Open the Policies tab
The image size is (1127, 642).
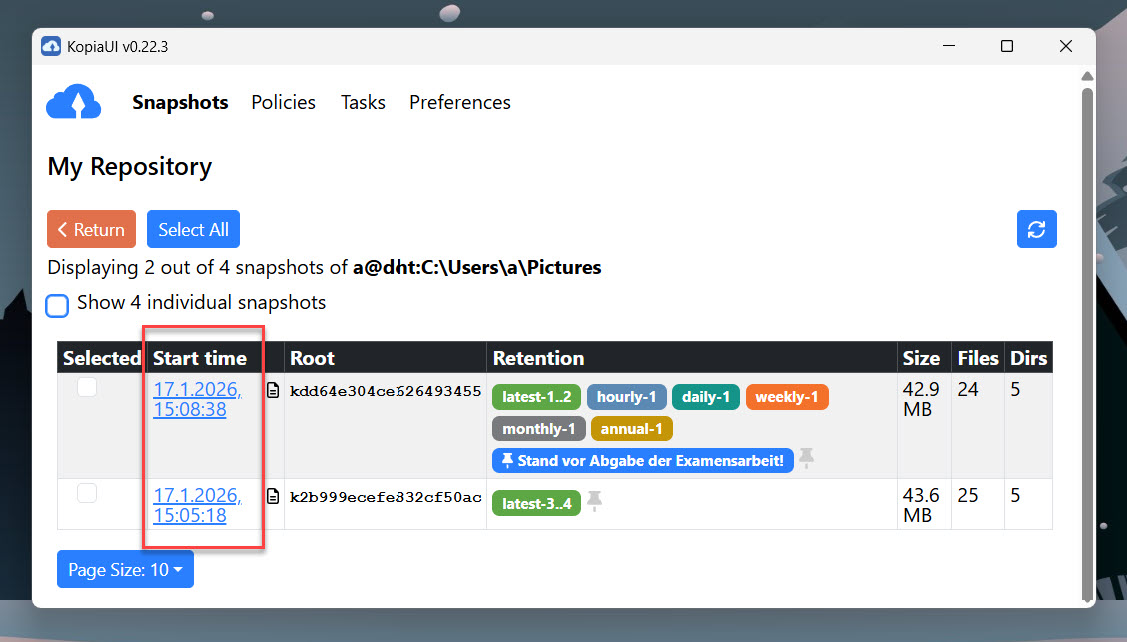click(283, 102)
